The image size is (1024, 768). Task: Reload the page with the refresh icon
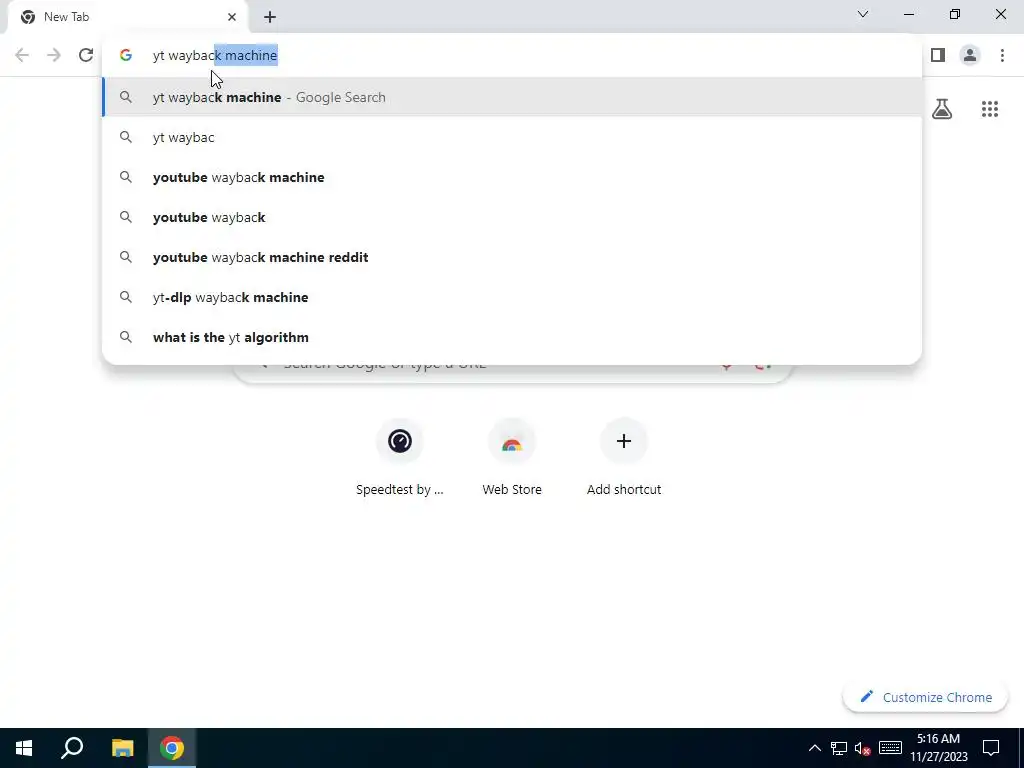pos(86,55)
